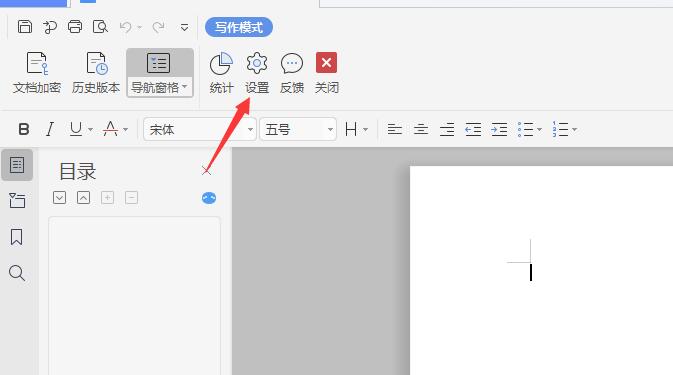This screenshot has width=673, height=375.
Task: Select the bookmark sidebar tab icon
Action: 16,236
